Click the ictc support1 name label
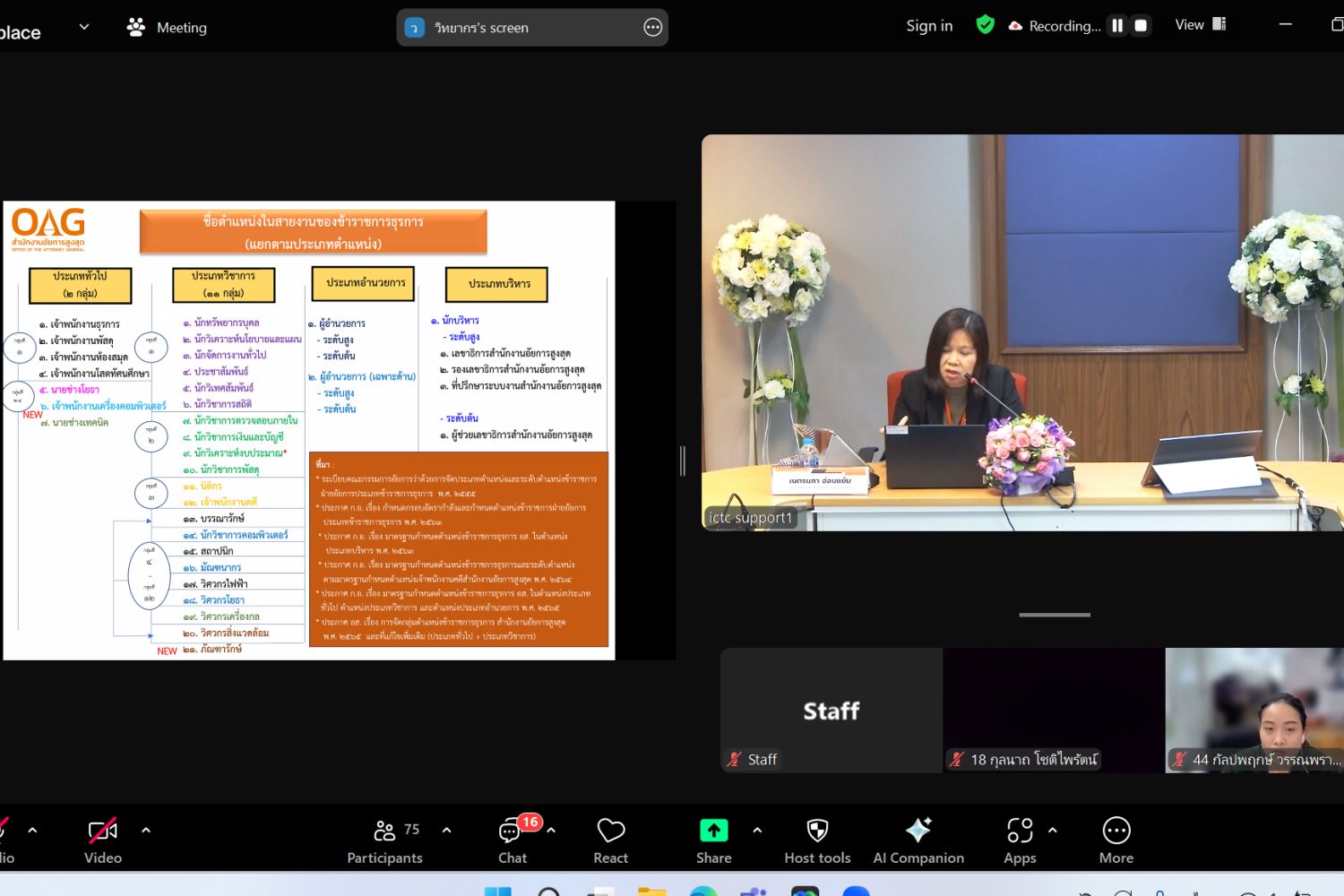Viewport: 1344px width, 896px height. tap(751, 518)
